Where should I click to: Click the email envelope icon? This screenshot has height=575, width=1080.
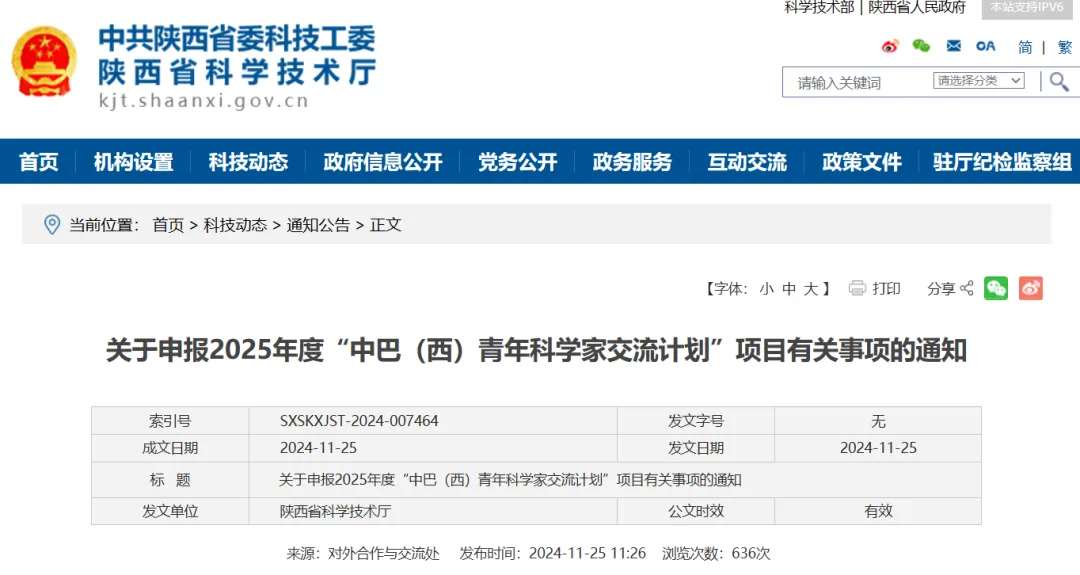point(953,46)
